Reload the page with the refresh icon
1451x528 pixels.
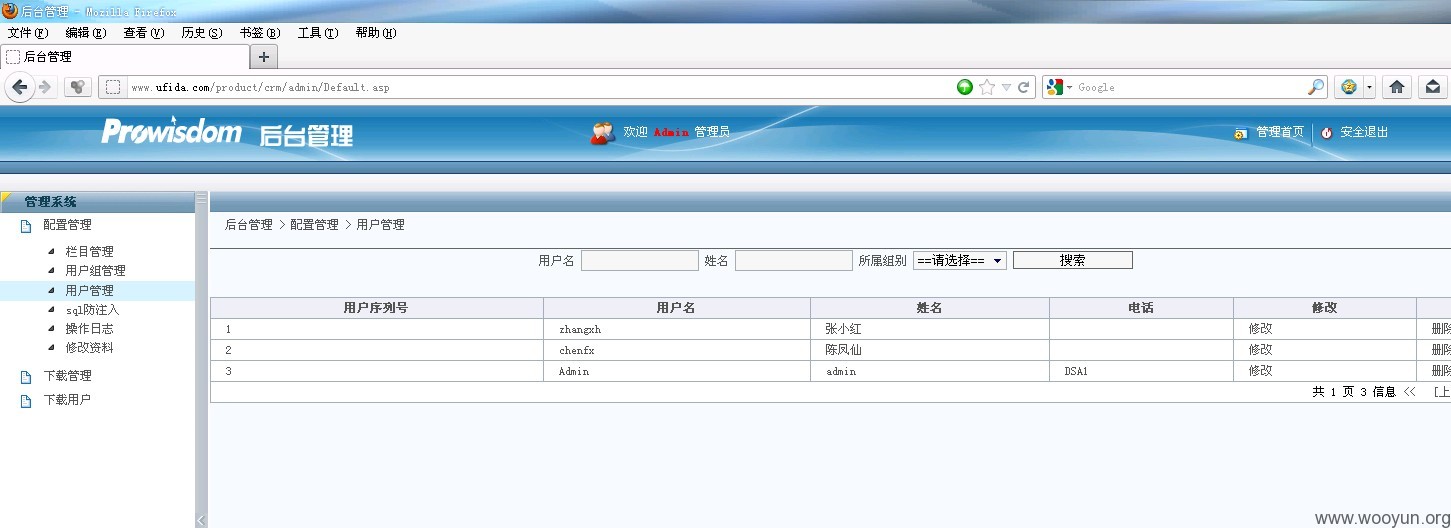pyautogui.click(x=1024, y=87)
